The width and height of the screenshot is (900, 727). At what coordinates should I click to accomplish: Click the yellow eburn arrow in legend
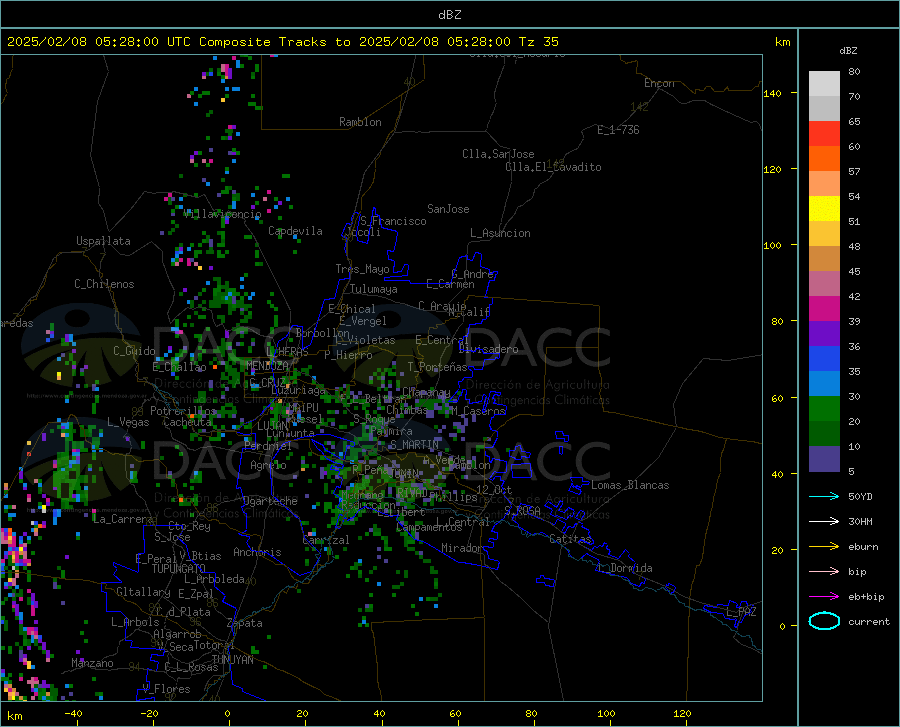824,546
